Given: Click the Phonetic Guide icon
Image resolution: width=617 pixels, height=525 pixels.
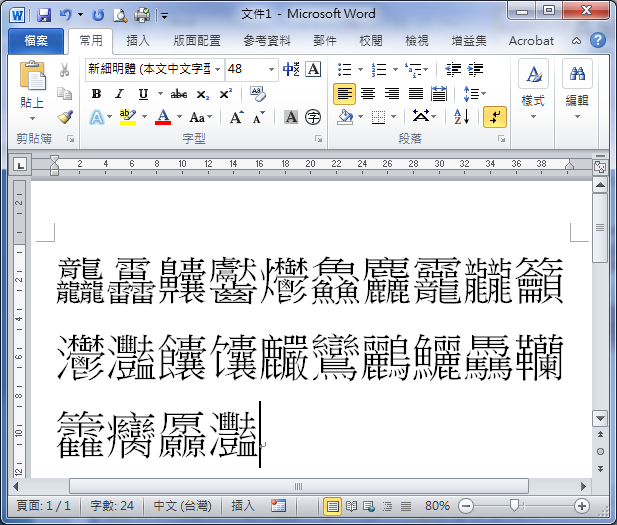Looking at the screenshot, I should tap(291, 69).
